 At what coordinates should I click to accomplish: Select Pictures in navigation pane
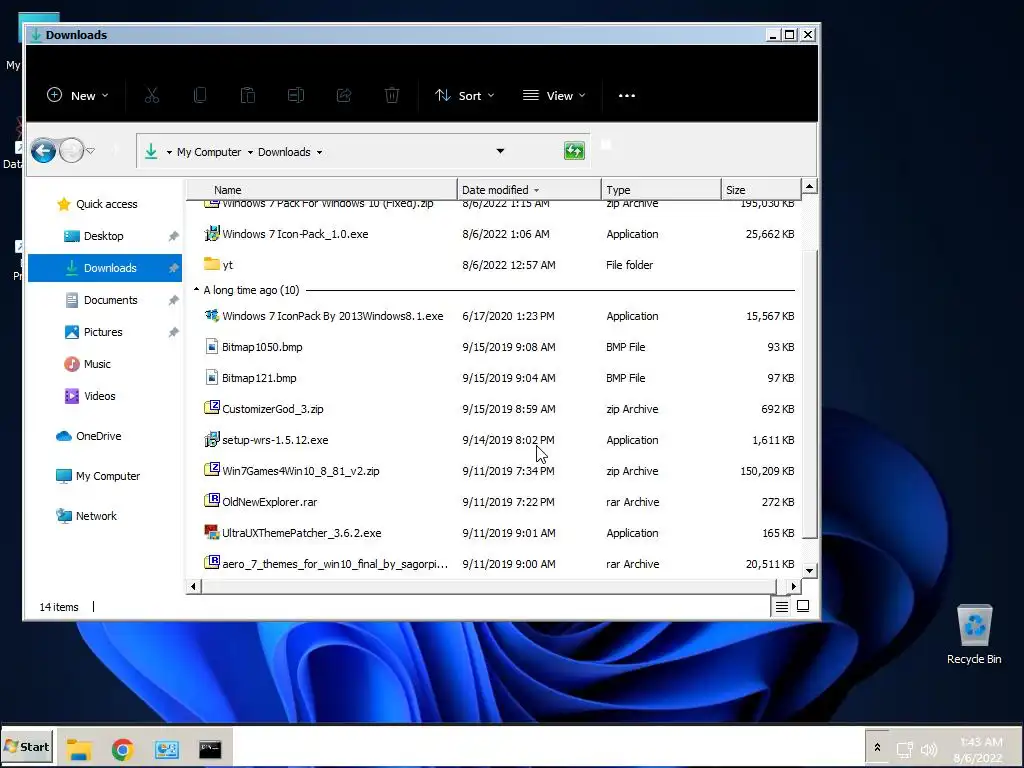(x=93, y=332)
